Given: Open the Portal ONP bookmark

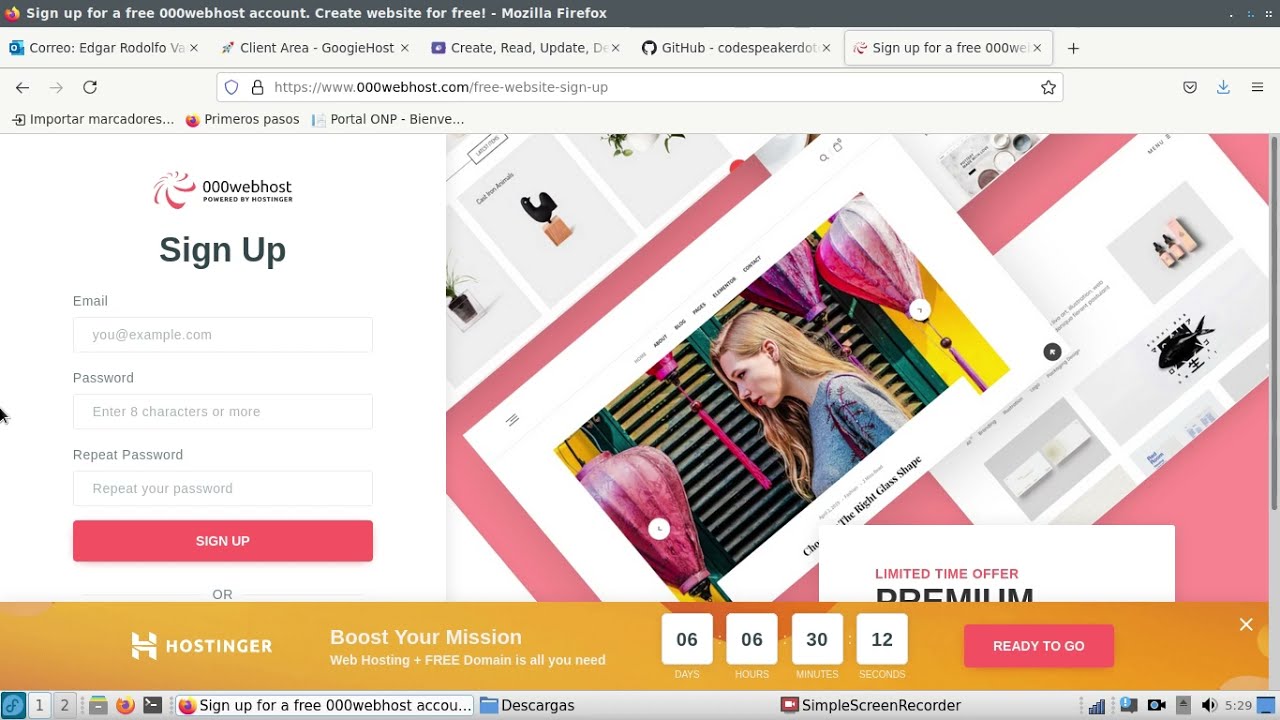Looking at the screenshot, I should tap(388, 119).
